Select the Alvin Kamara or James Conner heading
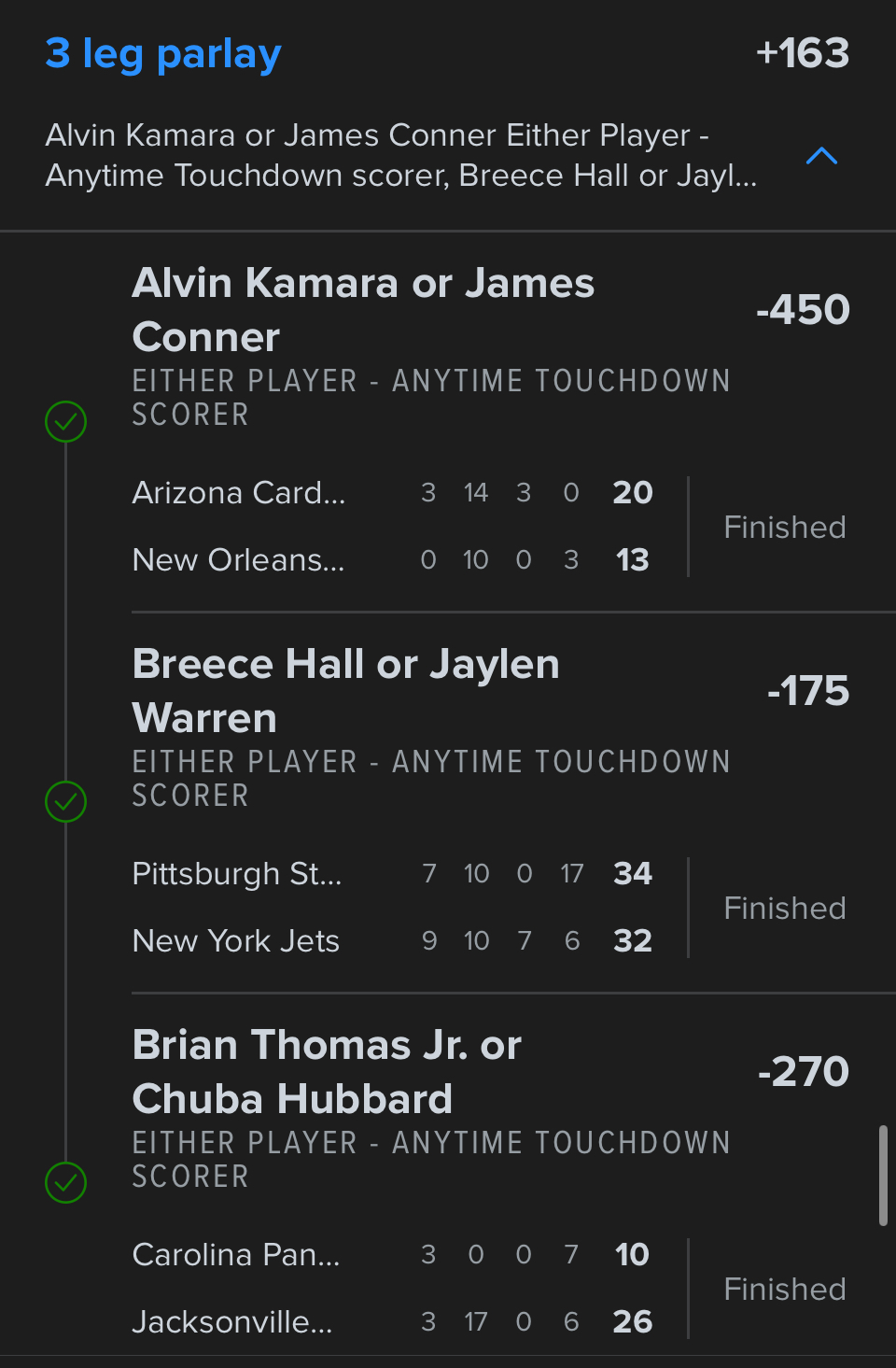896x1368 pixels. (363, 310)
